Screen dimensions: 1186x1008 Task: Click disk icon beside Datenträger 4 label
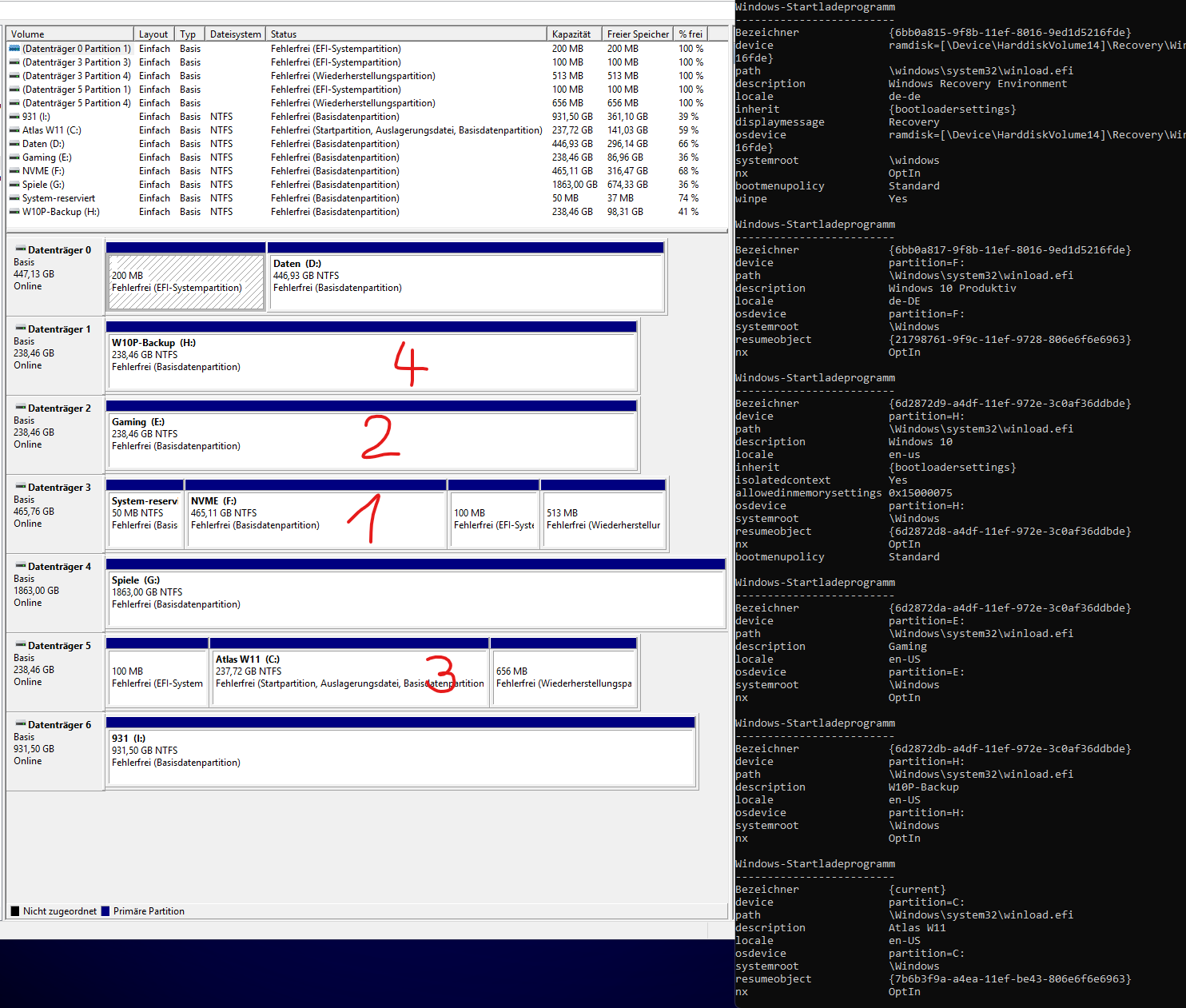click(21, 566)
